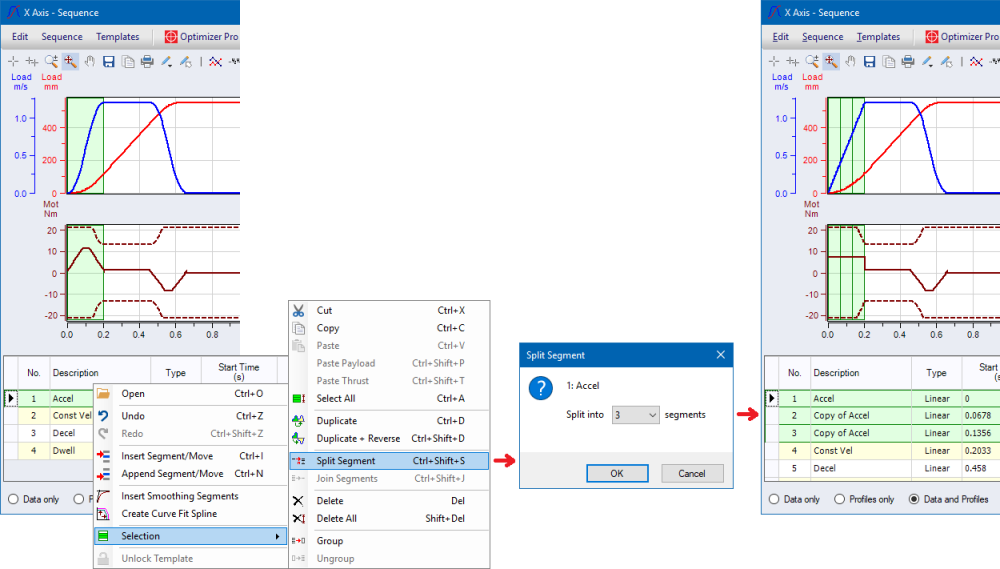Open the Templates menu in the right window

coord(878,37)
